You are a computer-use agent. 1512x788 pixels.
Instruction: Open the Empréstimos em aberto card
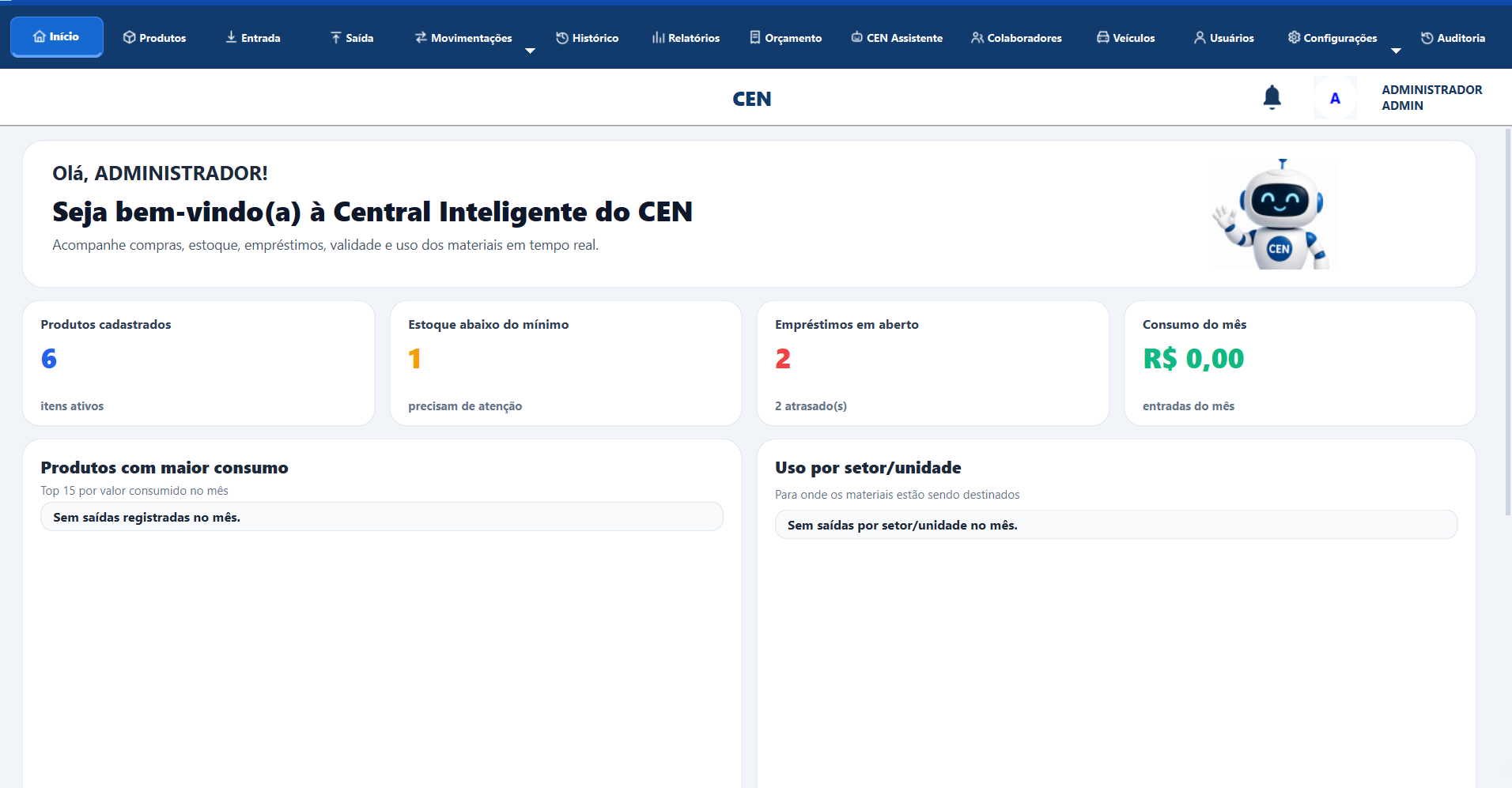click(x=933, y=364)
